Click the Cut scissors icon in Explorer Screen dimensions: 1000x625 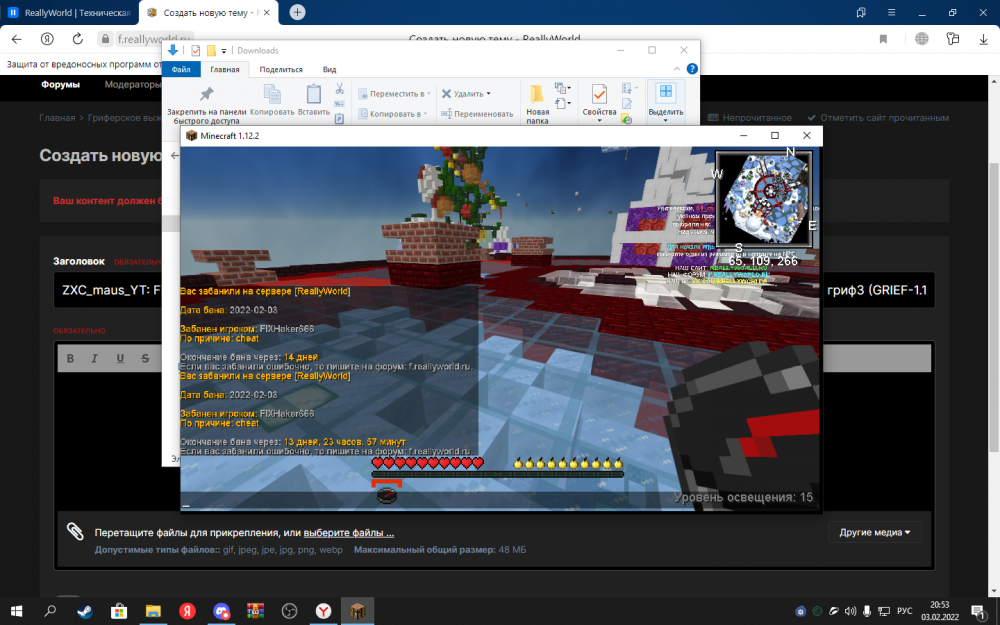pyautogui.click(x=339, y=89)
